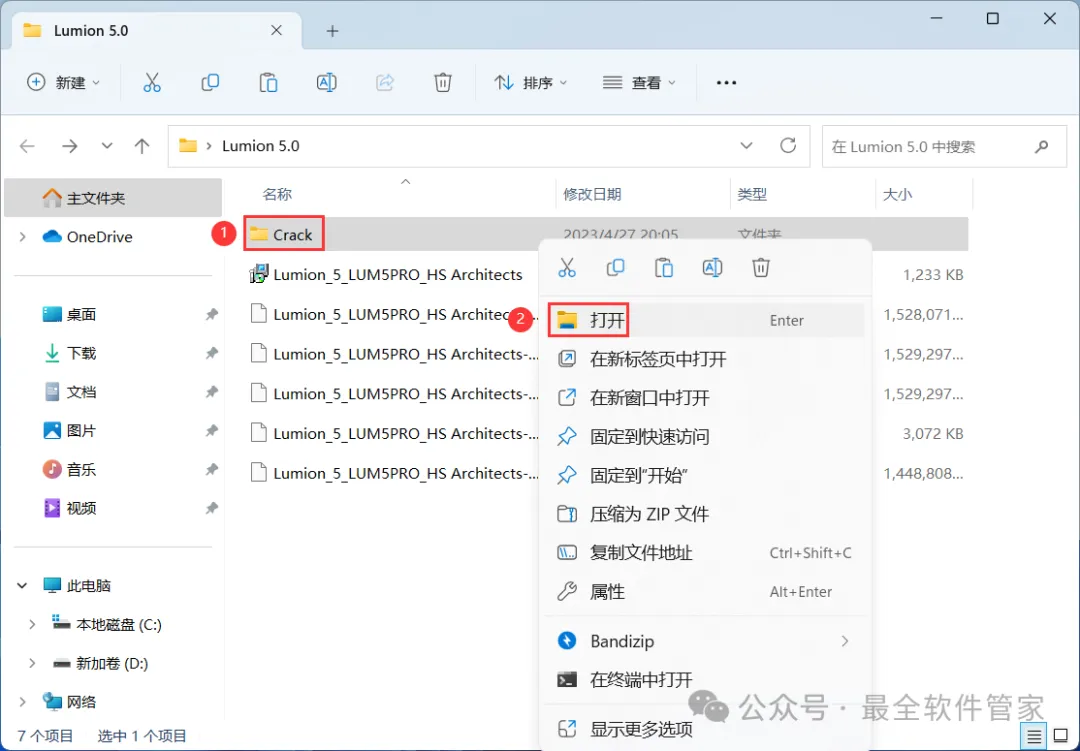Choose 打开 in the context menu
Image resolution: width=1080 pixels, height=751 pixels.
tap(705, 320)
